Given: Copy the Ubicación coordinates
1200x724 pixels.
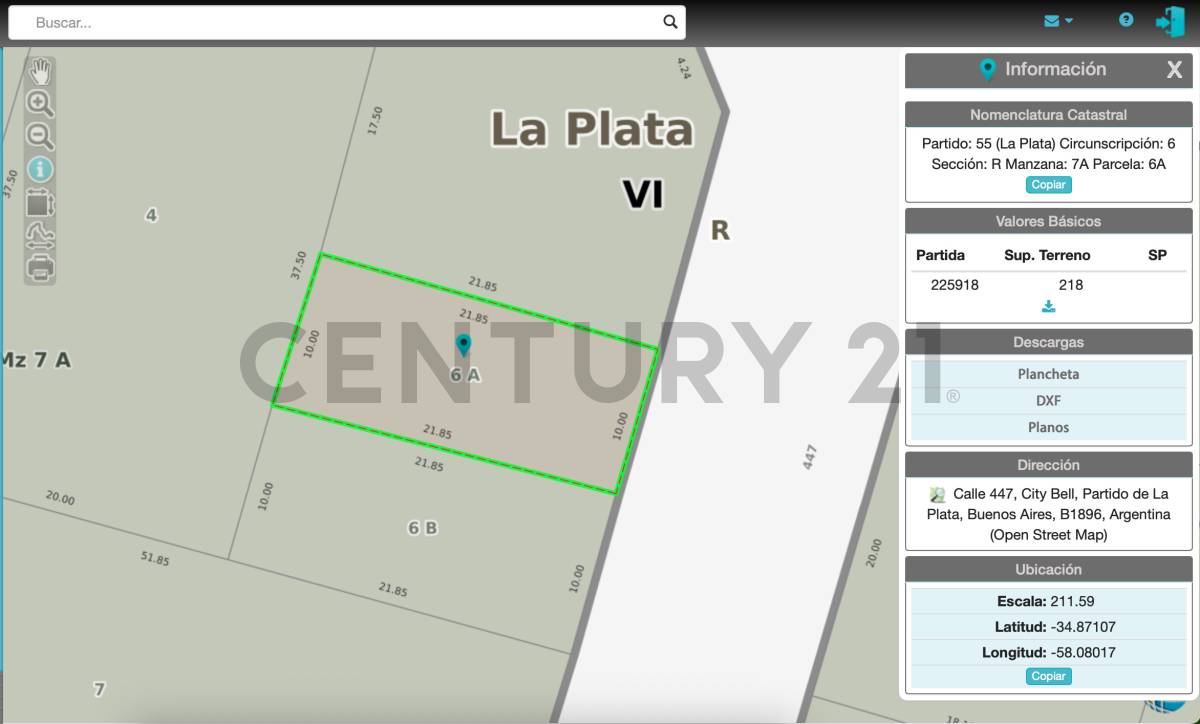Looking at the screenshot, I should tap(1048, 677).
